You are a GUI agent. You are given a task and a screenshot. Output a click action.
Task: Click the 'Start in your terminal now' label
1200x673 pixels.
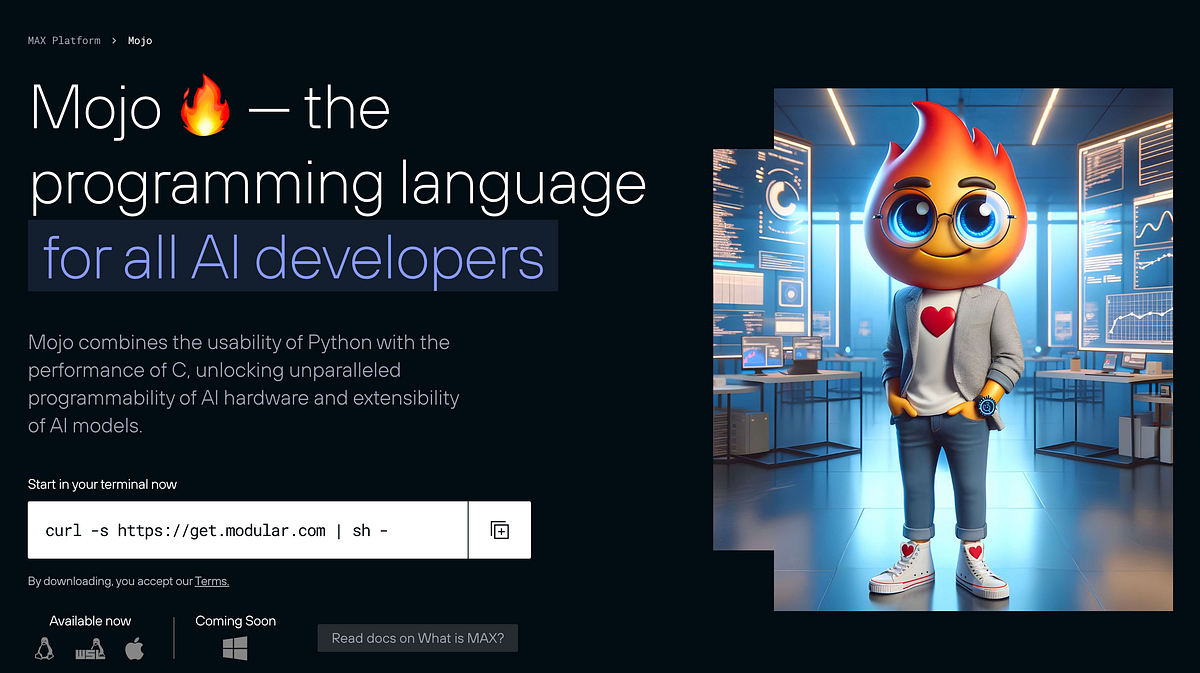pos(102,484)
